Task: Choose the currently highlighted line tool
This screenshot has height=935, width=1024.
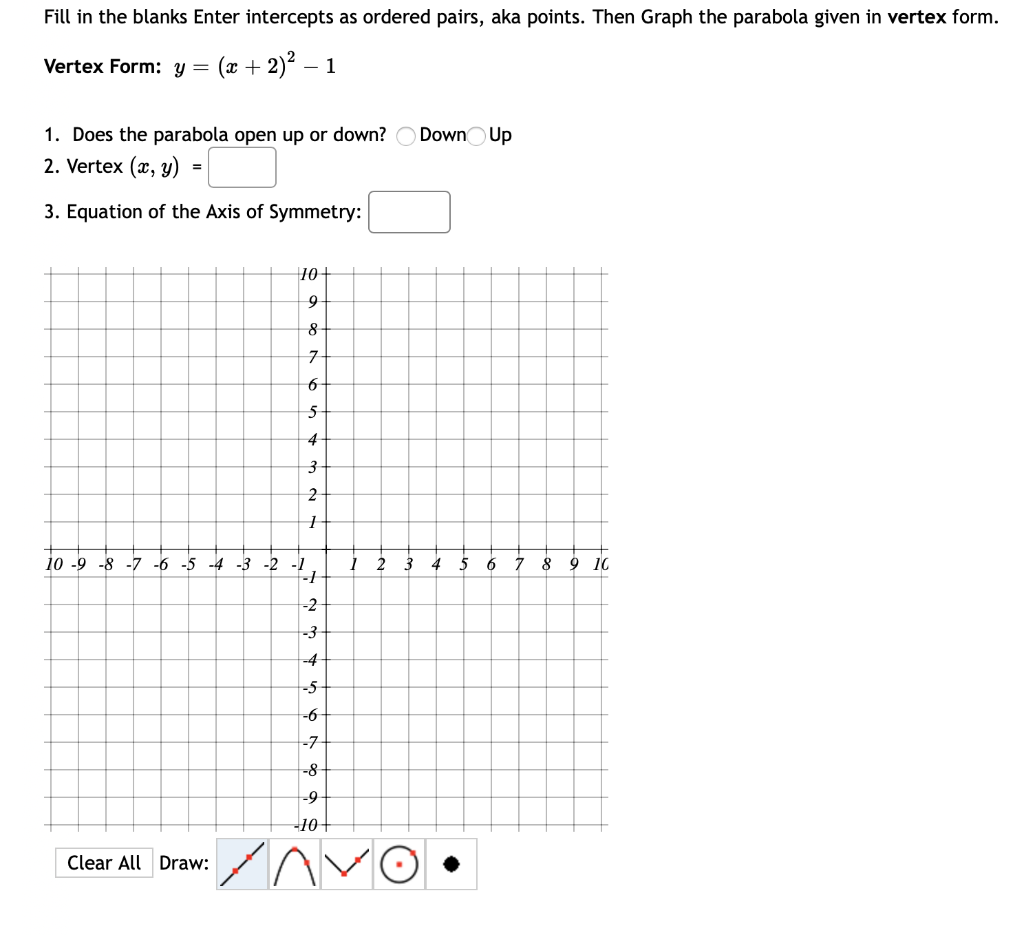Action: (241, 864)
